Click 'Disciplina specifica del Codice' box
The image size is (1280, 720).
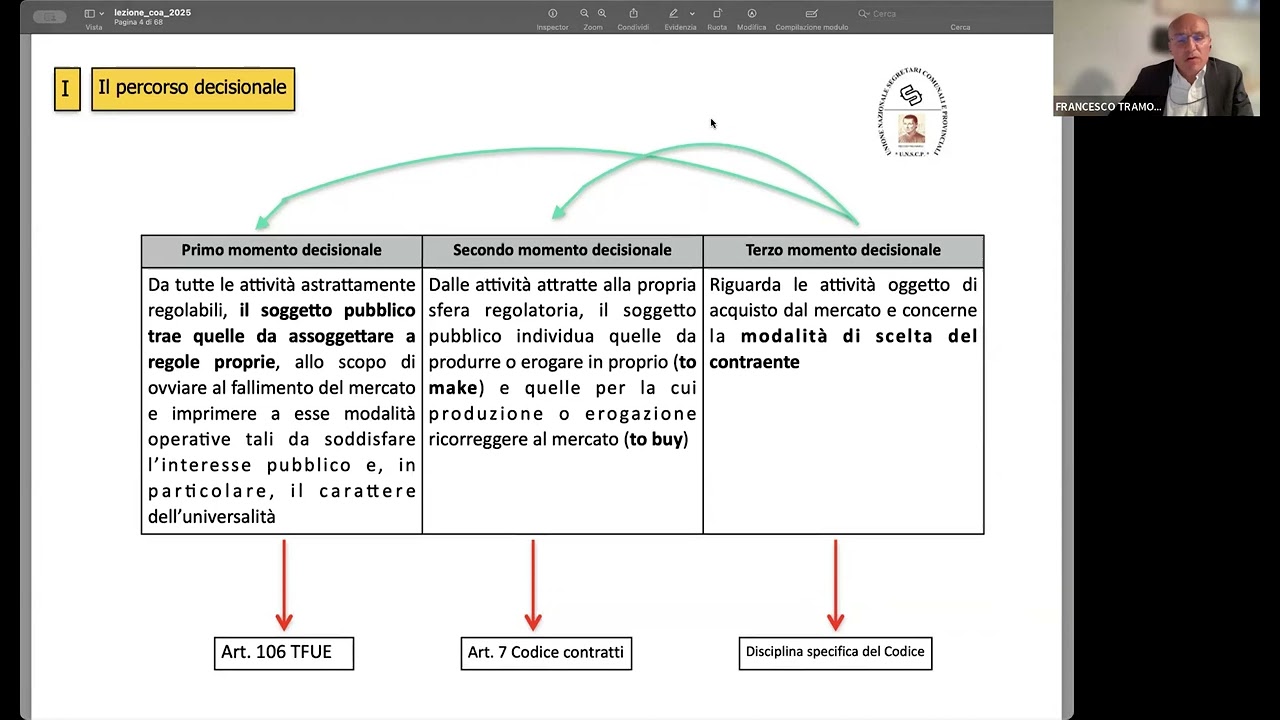tap(835, 652)
